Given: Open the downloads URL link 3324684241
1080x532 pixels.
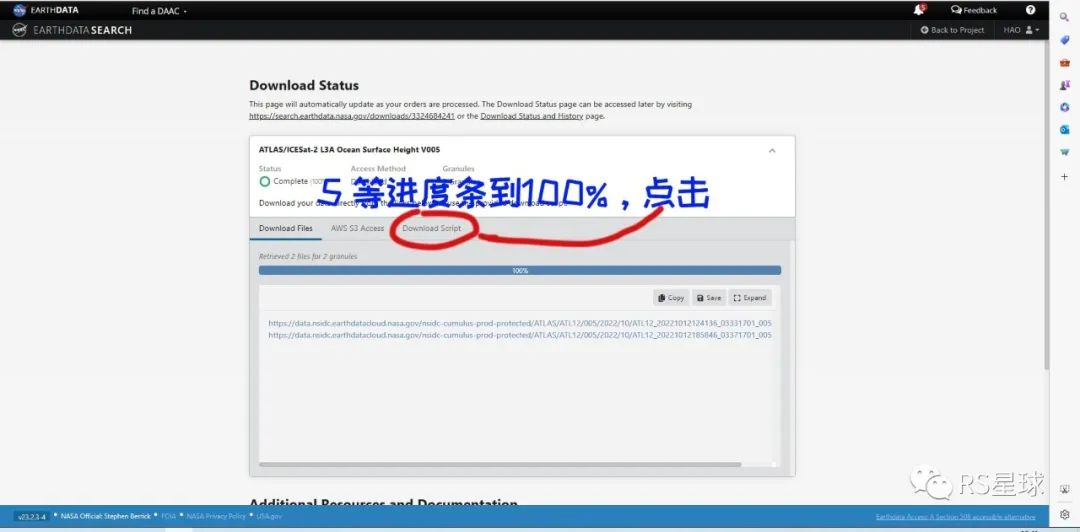Looking at the screenshot, I should pyautogui.click(x=352, y=116).
